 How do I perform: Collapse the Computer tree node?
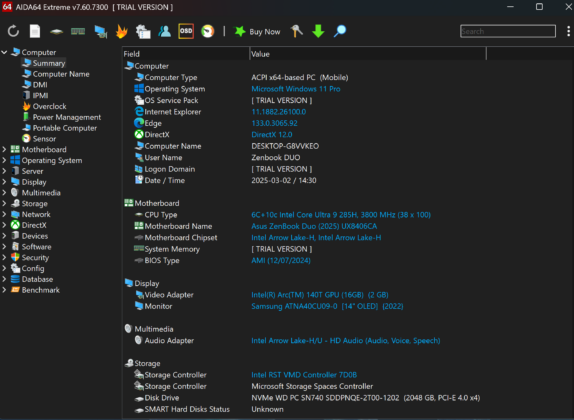(4, 52)
